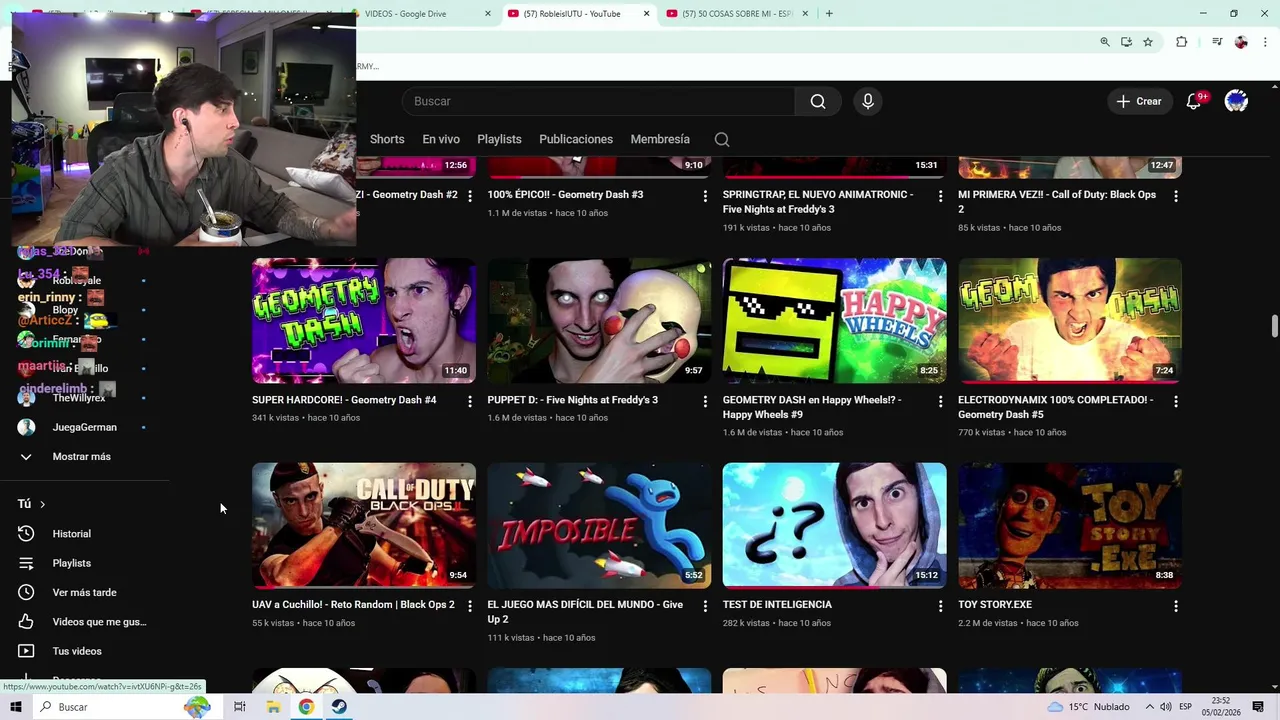
Task: Open options menu for Geometry Dash #2
Action: tap(470, 196)
